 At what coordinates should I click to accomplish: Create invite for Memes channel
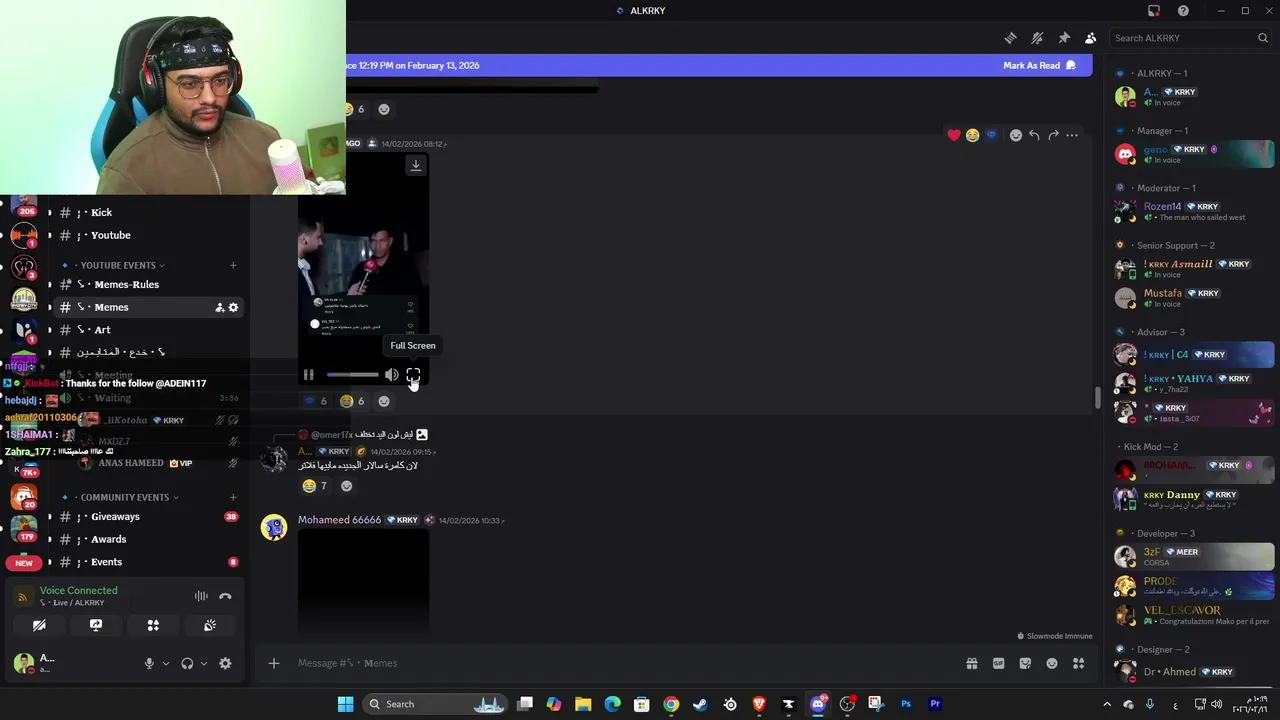tap(219, 307)
